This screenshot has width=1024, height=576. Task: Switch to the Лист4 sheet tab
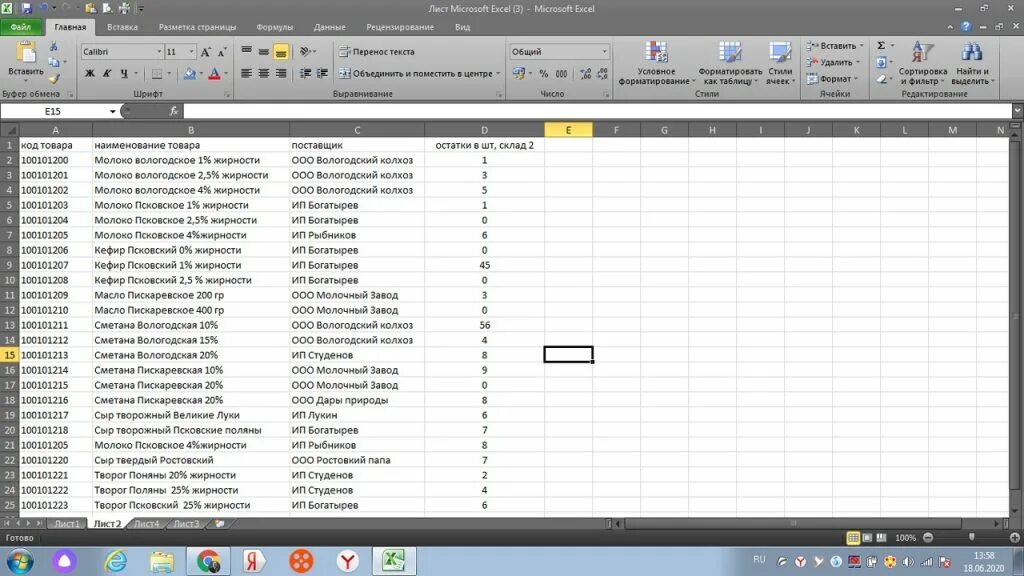pos(146,524)
